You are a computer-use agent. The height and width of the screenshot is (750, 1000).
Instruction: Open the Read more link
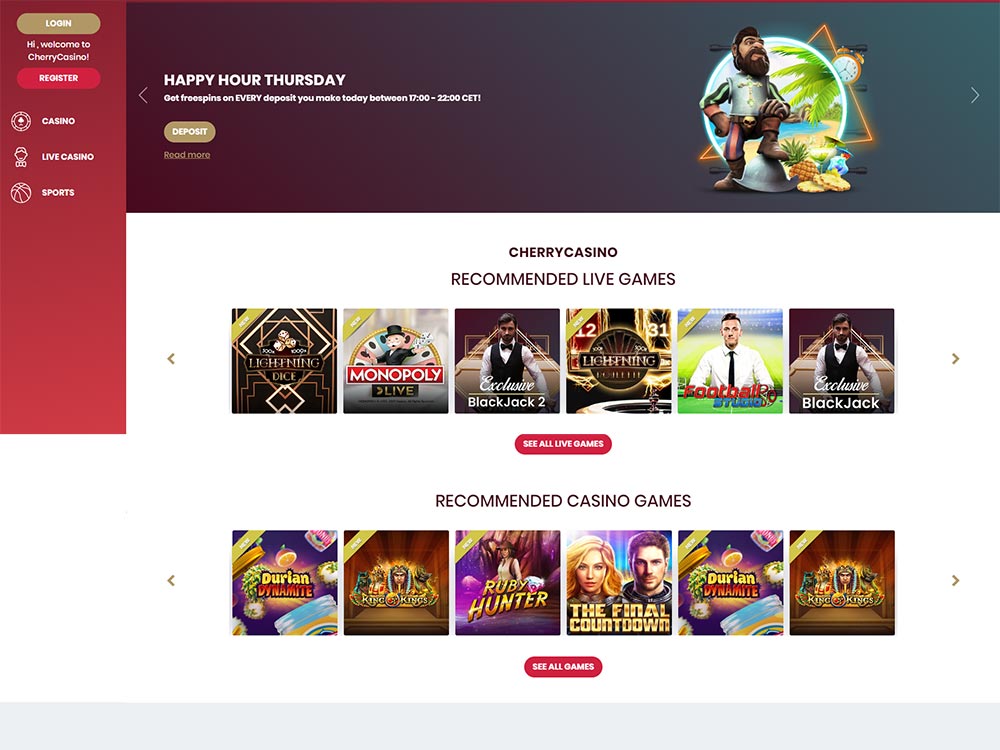click(187, 155)
